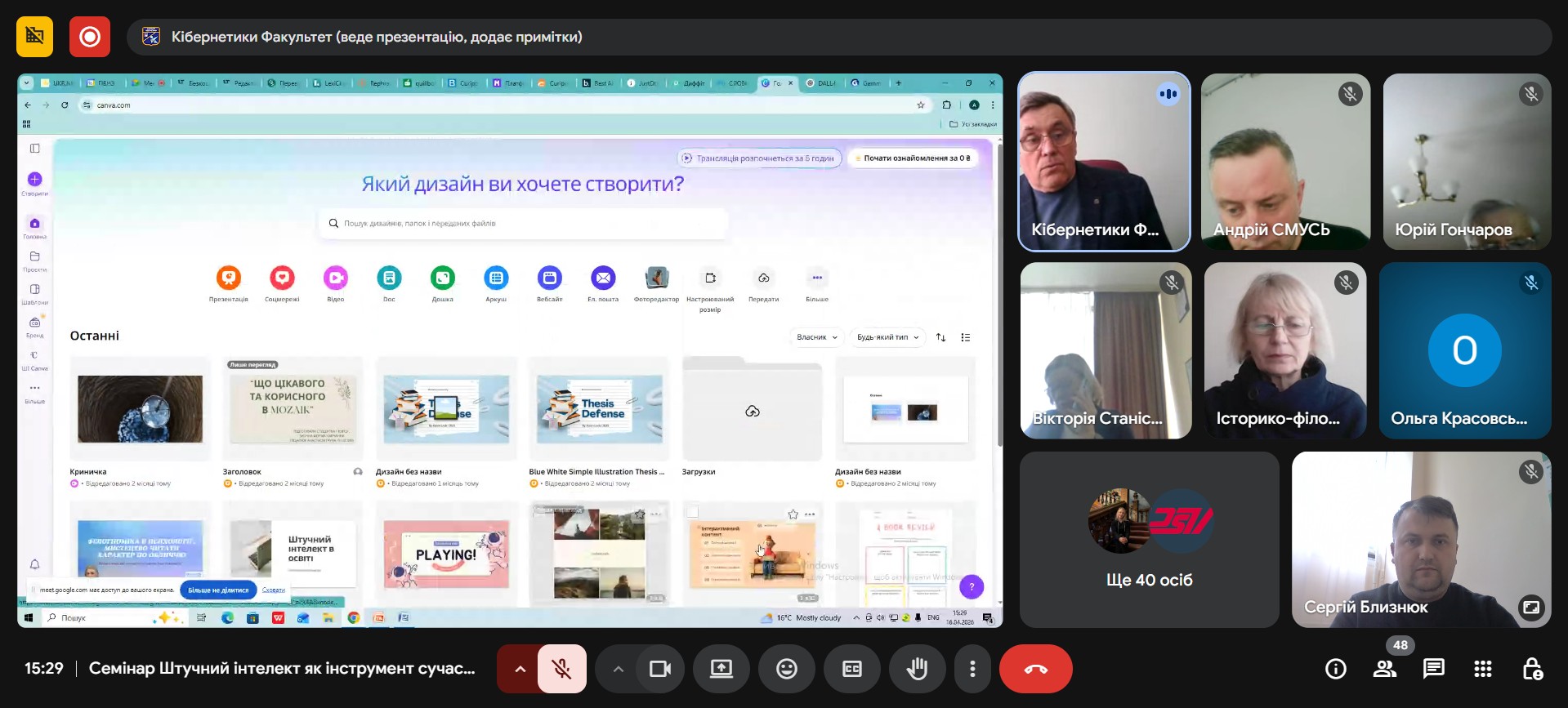Open the 'Ще 40 осіб' participants tile
The image size is (1568, 708).
point(1149,540)
